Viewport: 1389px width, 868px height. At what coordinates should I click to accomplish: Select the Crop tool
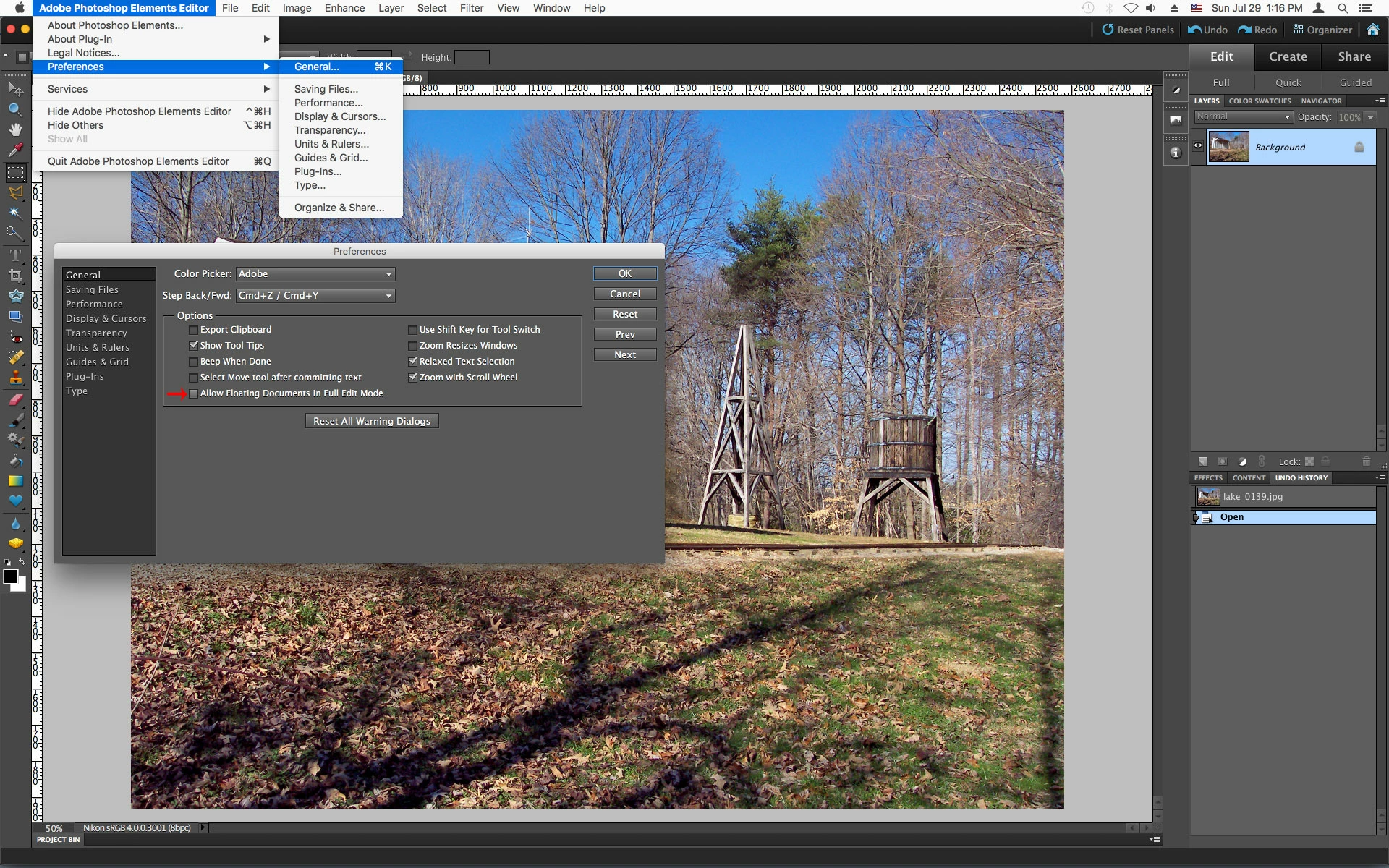(15, 276)
